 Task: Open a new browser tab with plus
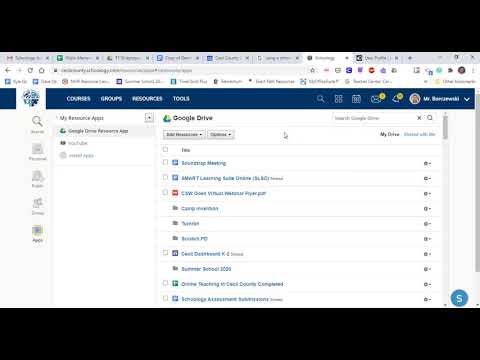click(x=410, y=58)
